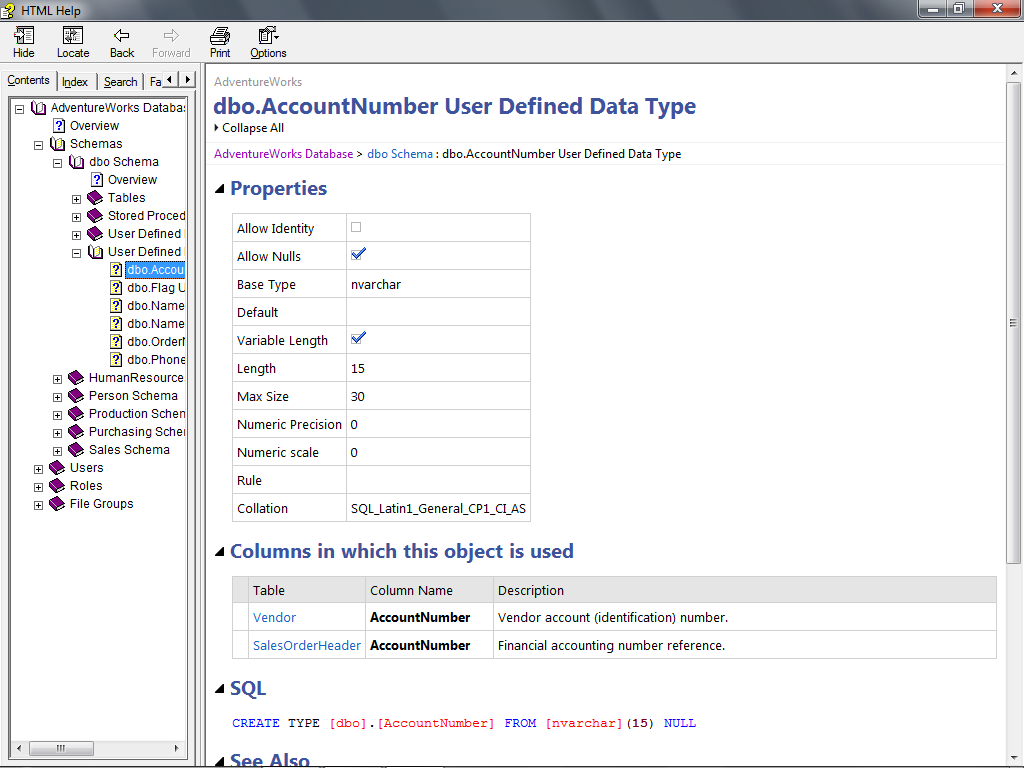Select the first dbo.Name tree item

(156, 306)
